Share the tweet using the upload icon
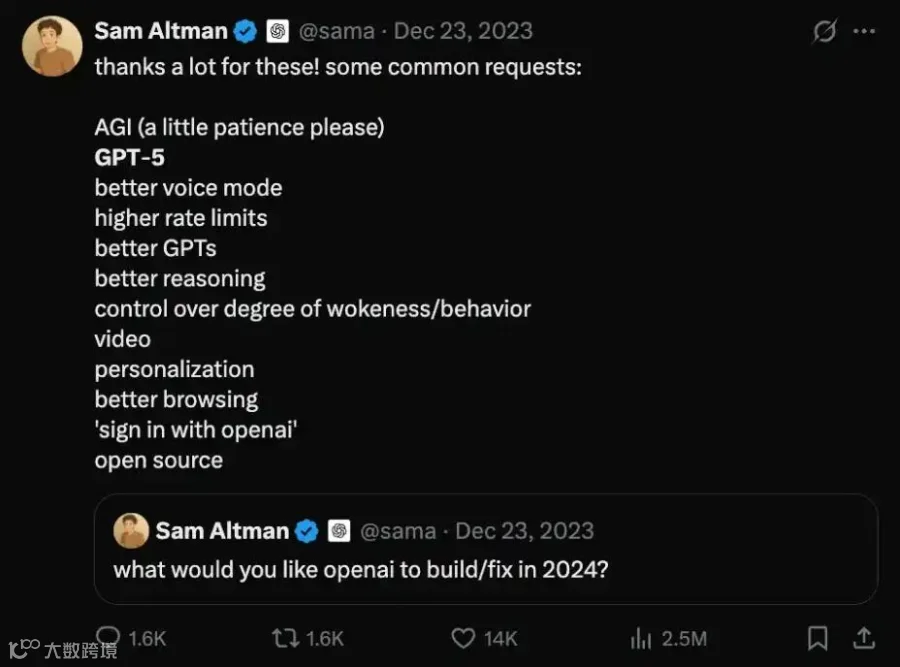Screen dimensions: 900x667 click(864, 638)
